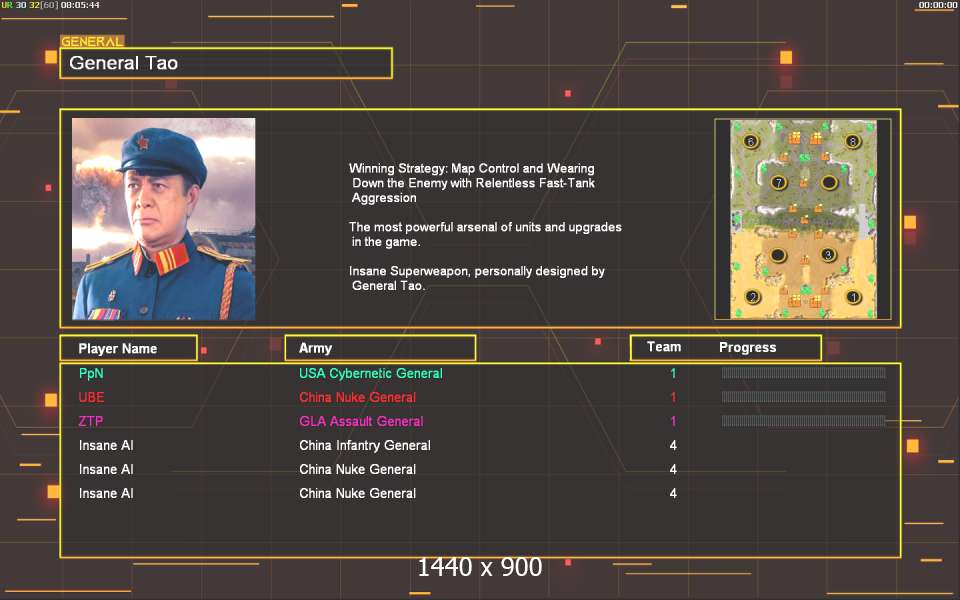
Task: Select start position 8 on the map
Action: 852,141
